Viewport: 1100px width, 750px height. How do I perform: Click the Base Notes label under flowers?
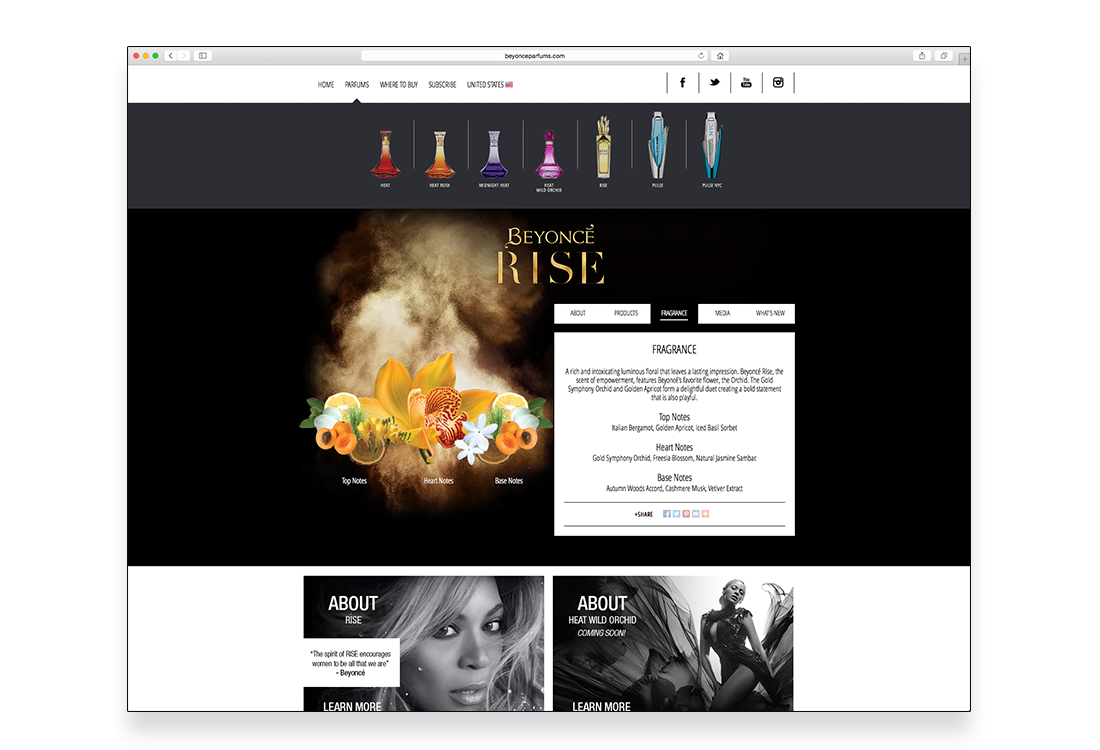pos(509,481)
